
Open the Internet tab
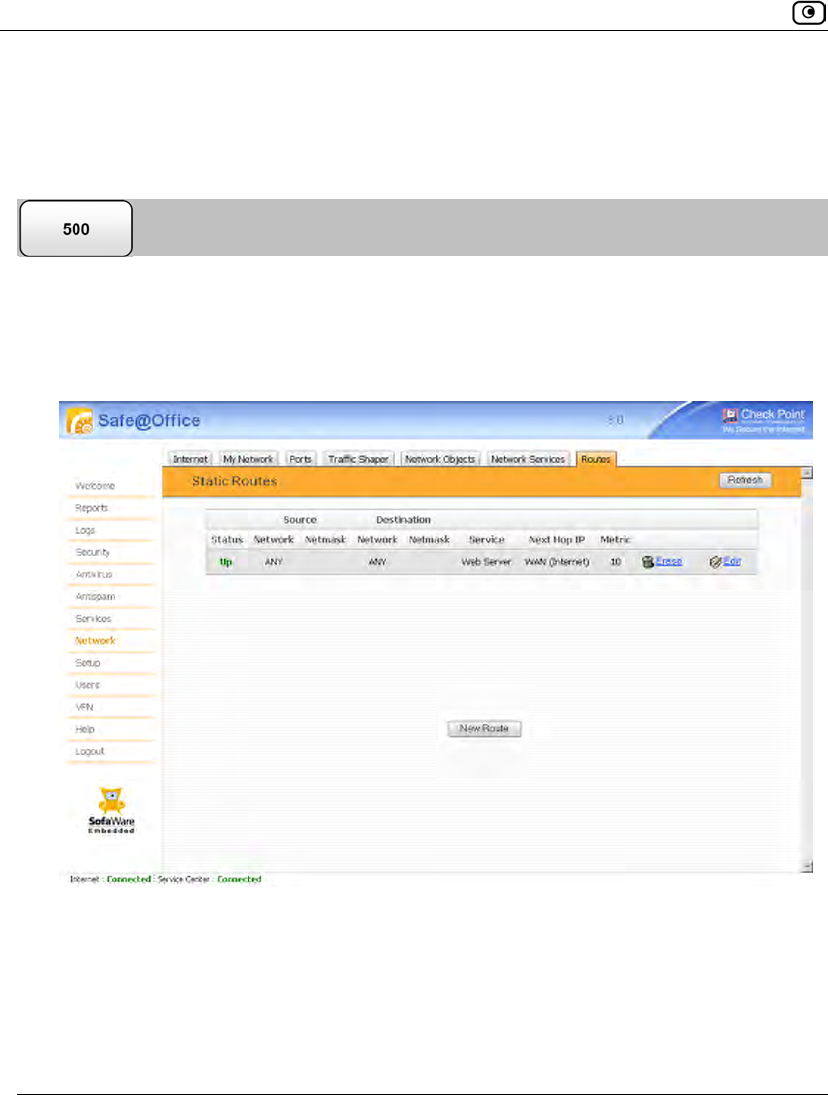tap(190, 459)
